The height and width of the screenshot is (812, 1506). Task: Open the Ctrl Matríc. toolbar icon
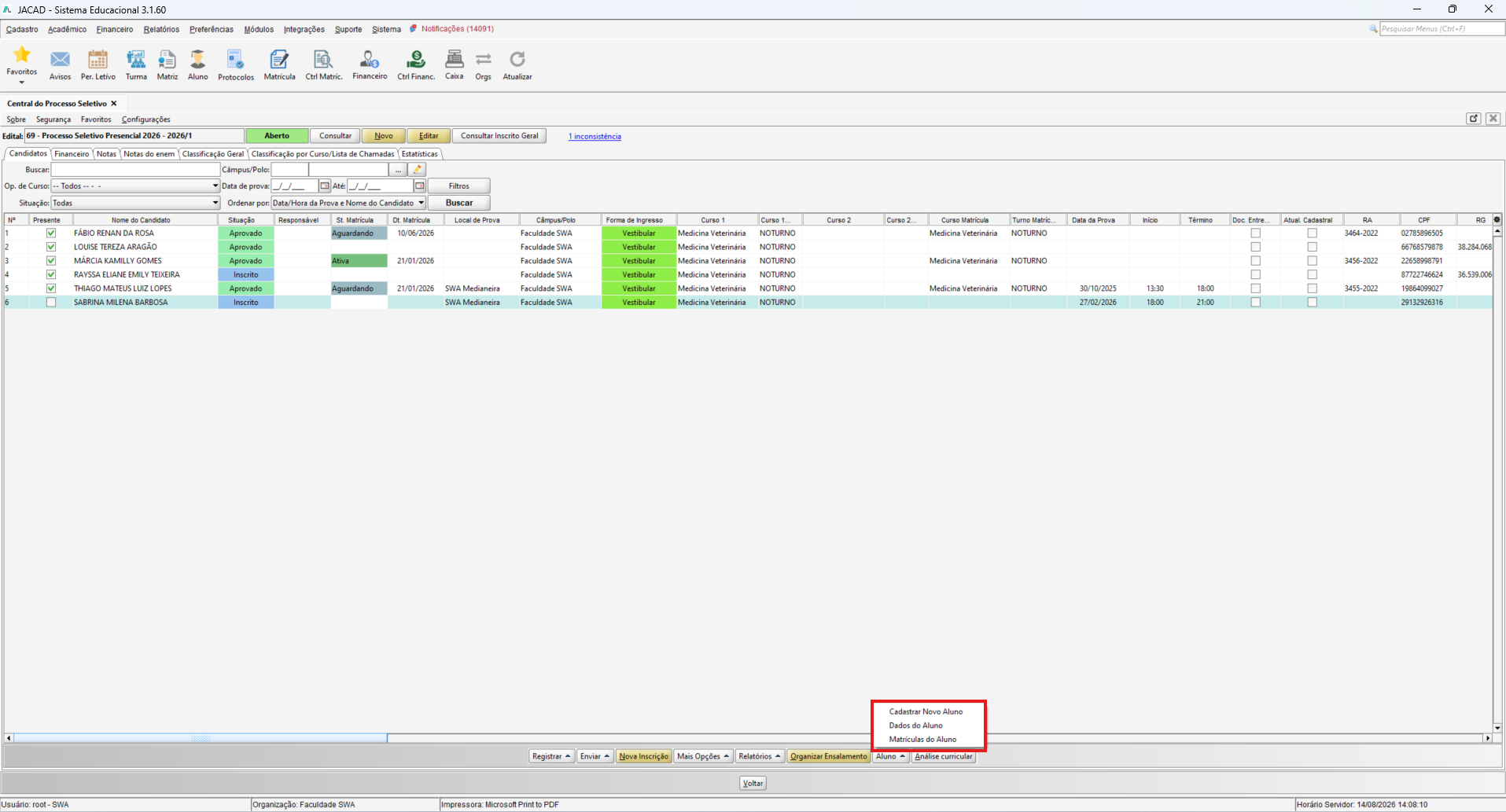[x=323, y=59]
